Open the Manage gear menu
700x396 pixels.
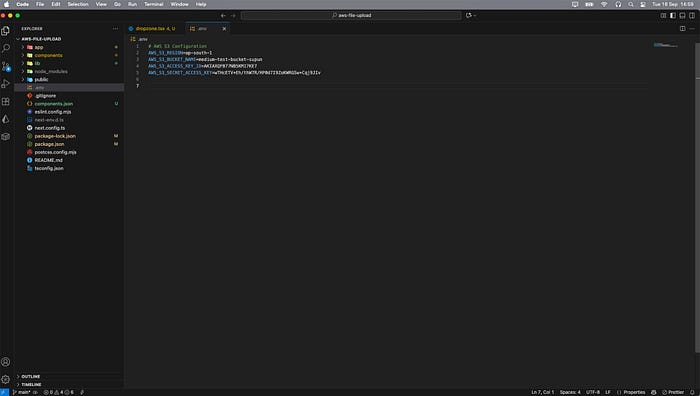click(x=6, y=379)
